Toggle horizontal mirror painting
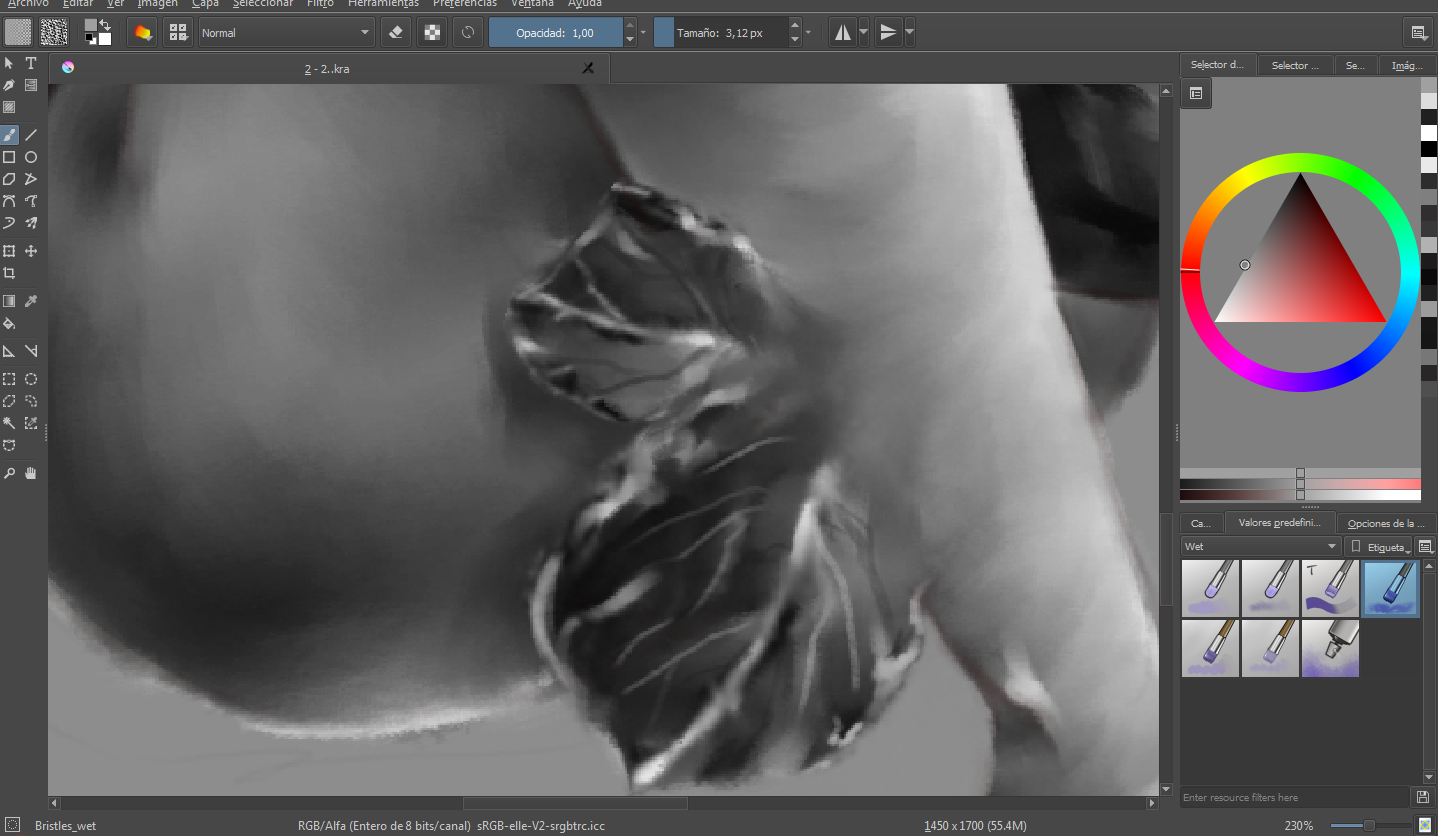 [x=843, y=33]
